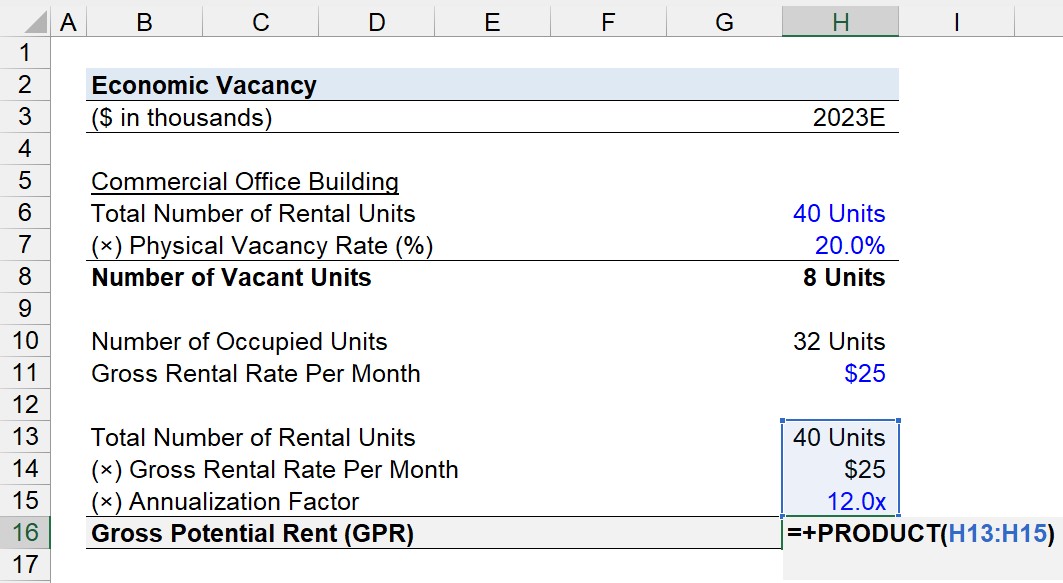Click the Gross Potential Rent (GPR) label
The height and width of the screenshot is (583, 1063).
click(x=252, y=534)
